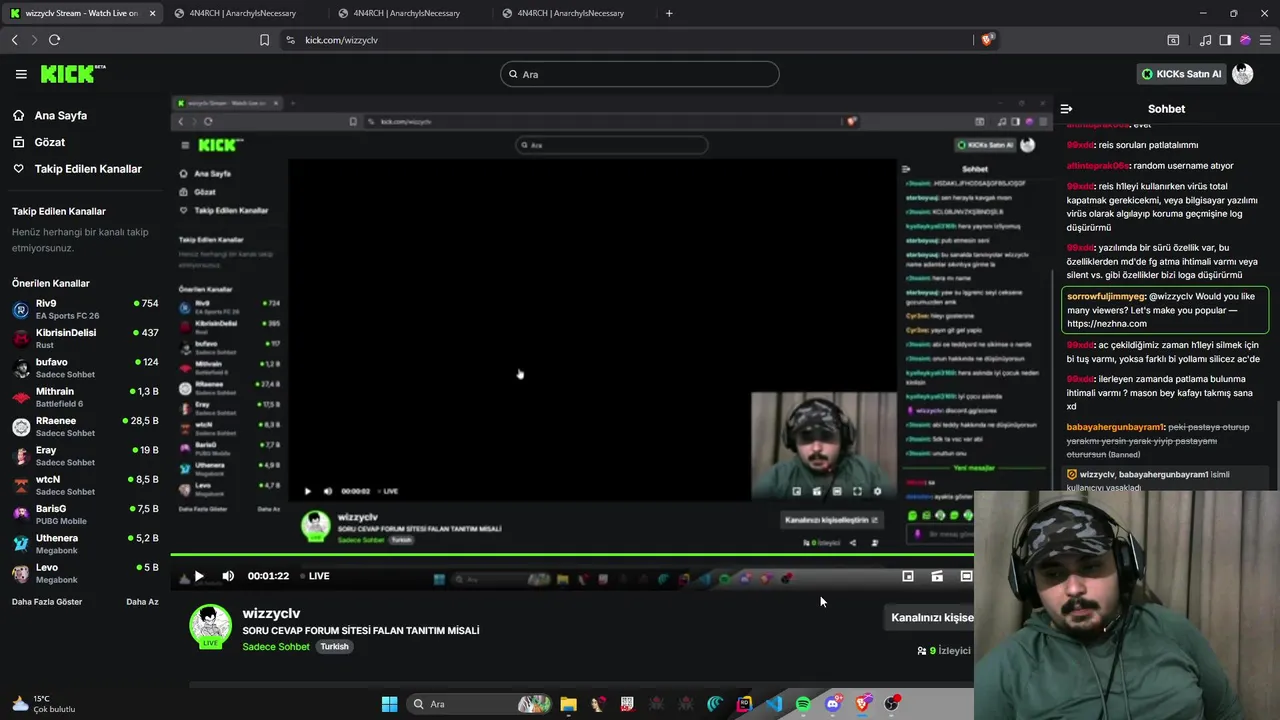
Task: Open recommended channel Riv9
Action: pyautogui.click(x=85, y=309)
